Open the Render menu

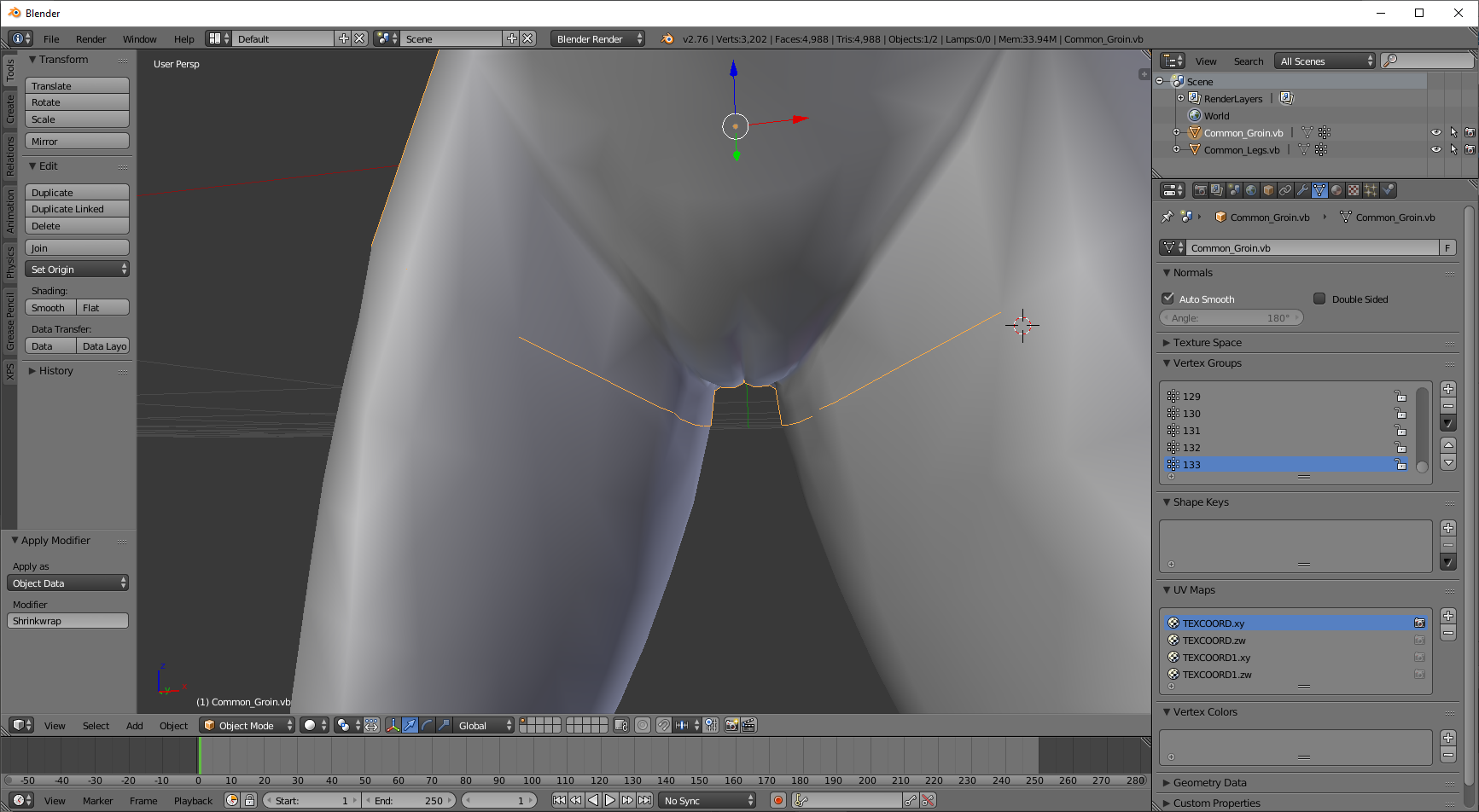tap(91, 38)
